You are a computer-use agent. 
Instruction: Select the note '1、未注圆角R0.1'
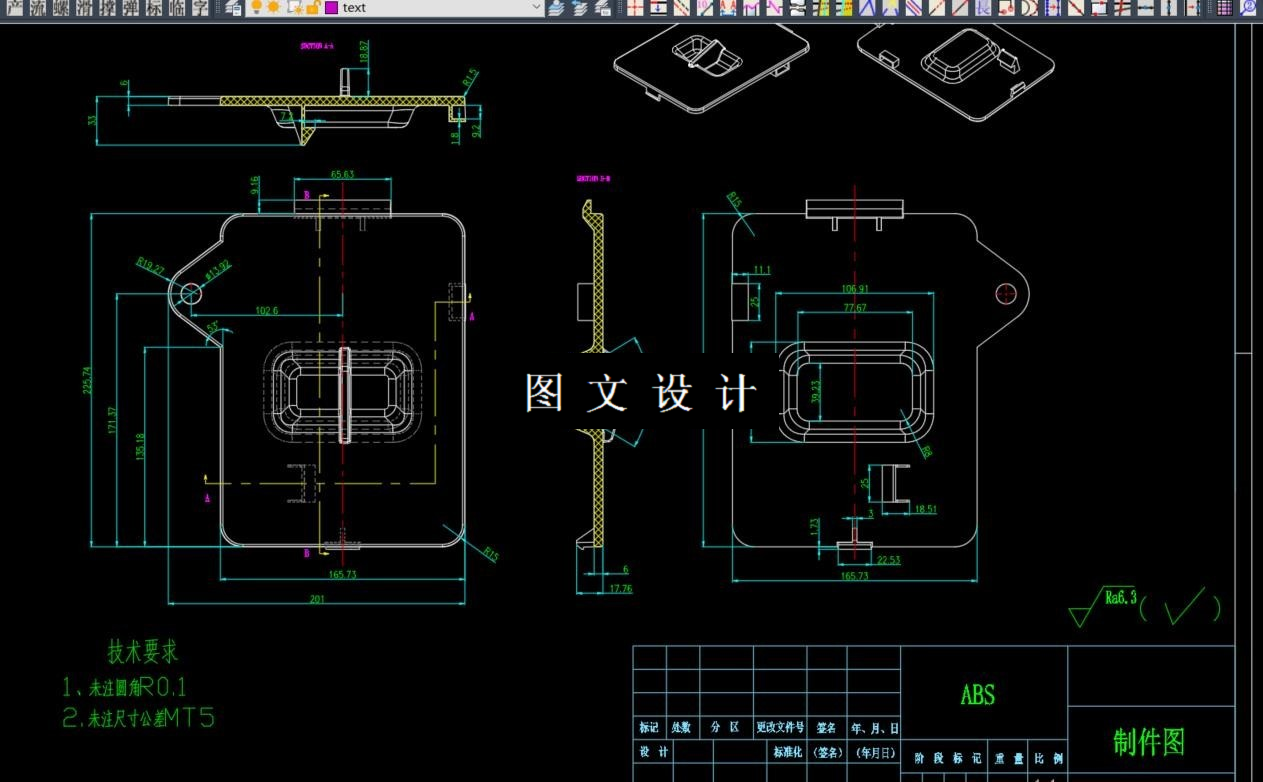pos(125,687)
